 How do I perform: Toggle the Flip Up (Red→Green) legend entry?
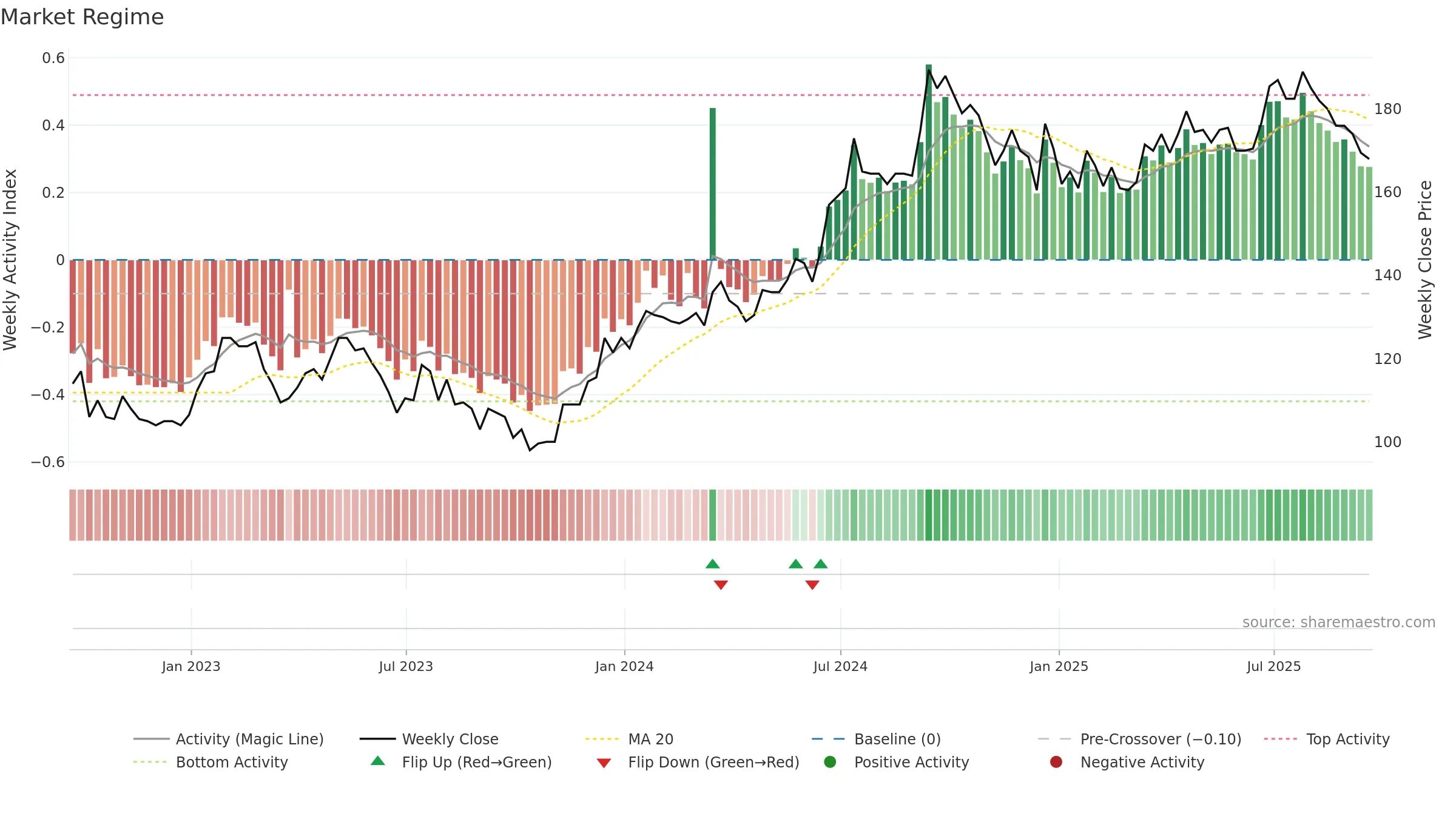pos(461,762)
